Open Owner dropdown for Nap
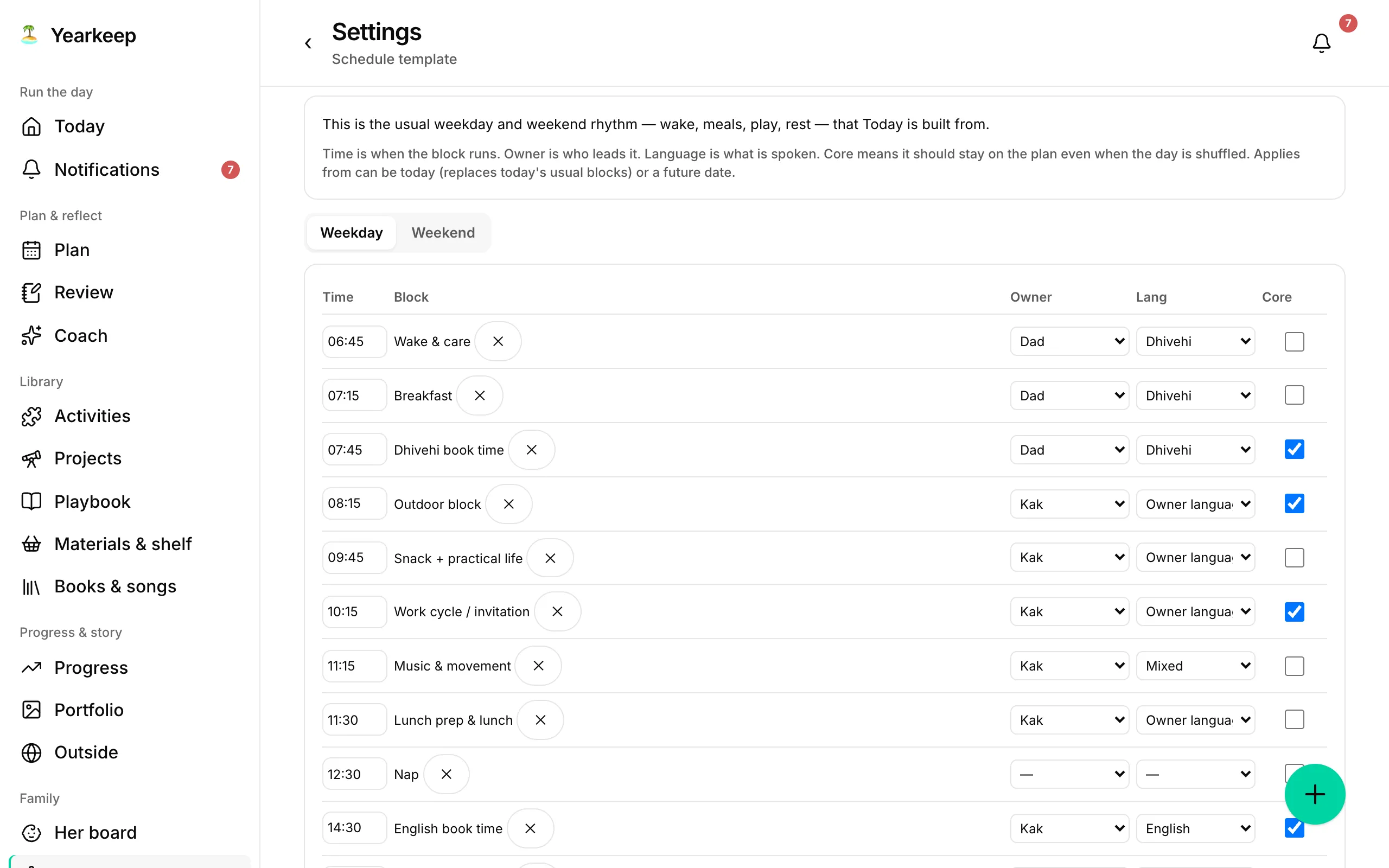Screen dimensions: 1389x868 coord(1069,775)
